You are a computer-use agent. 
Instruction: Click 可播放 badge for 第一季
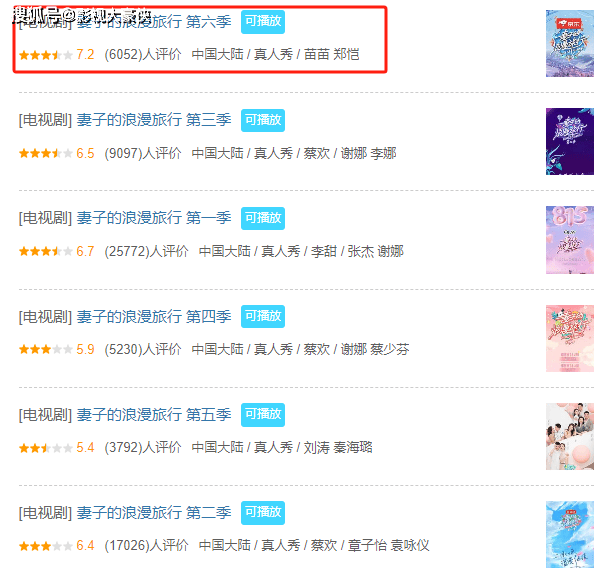[263, 218]
